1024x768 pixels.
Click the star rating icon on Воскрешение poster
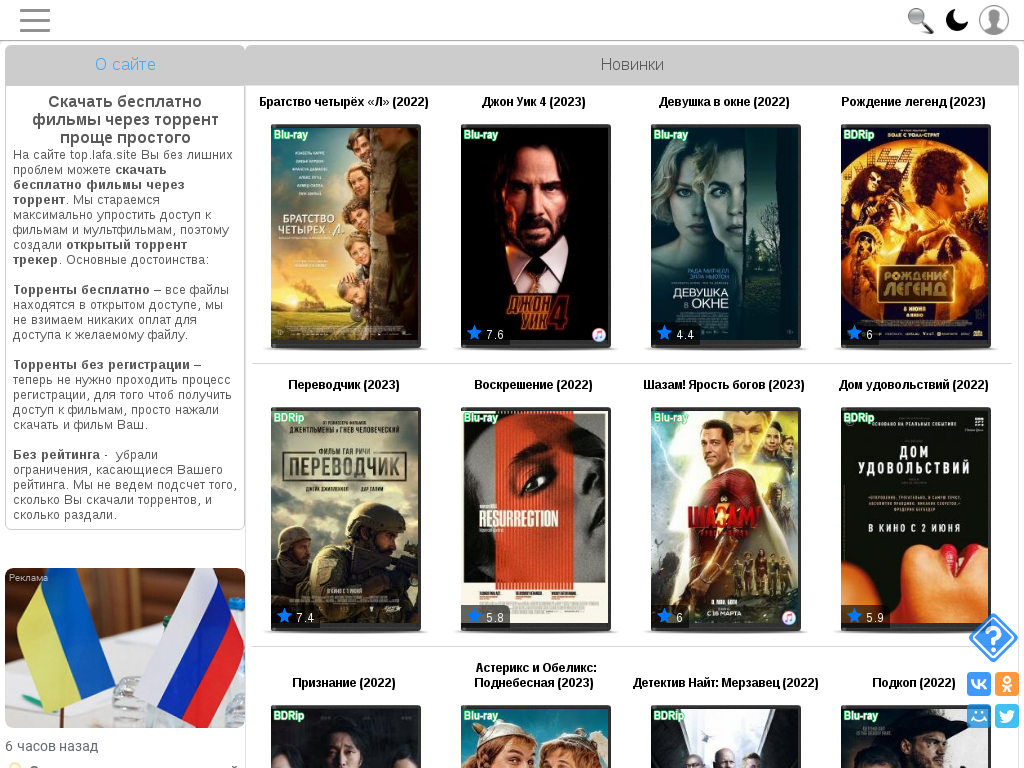pyautogui.click(x=474, y=616)
